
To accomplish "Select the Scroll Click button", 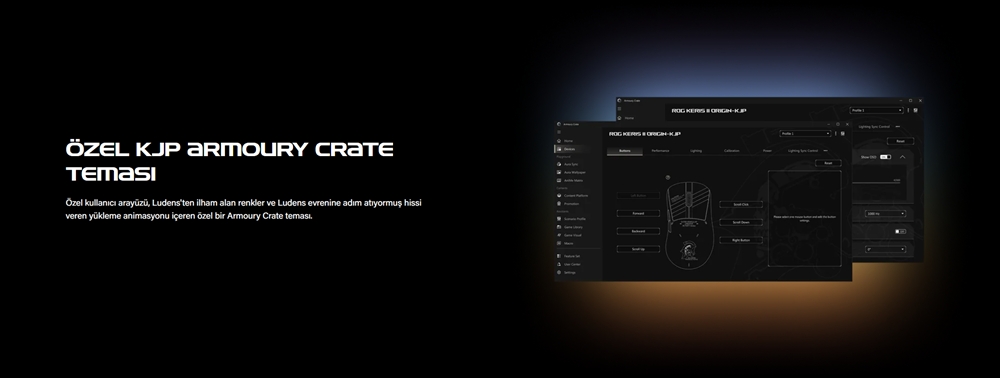I will 740,205.
